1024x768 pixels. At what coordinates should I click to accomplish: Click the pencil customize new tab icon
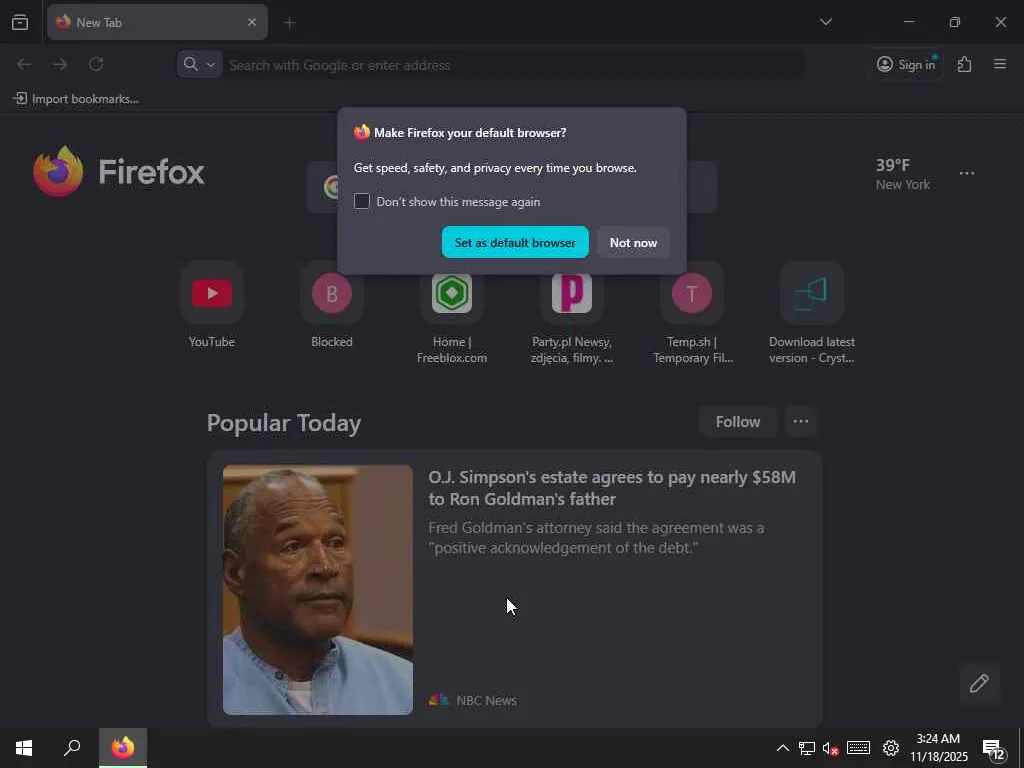(x=979, y=683)
